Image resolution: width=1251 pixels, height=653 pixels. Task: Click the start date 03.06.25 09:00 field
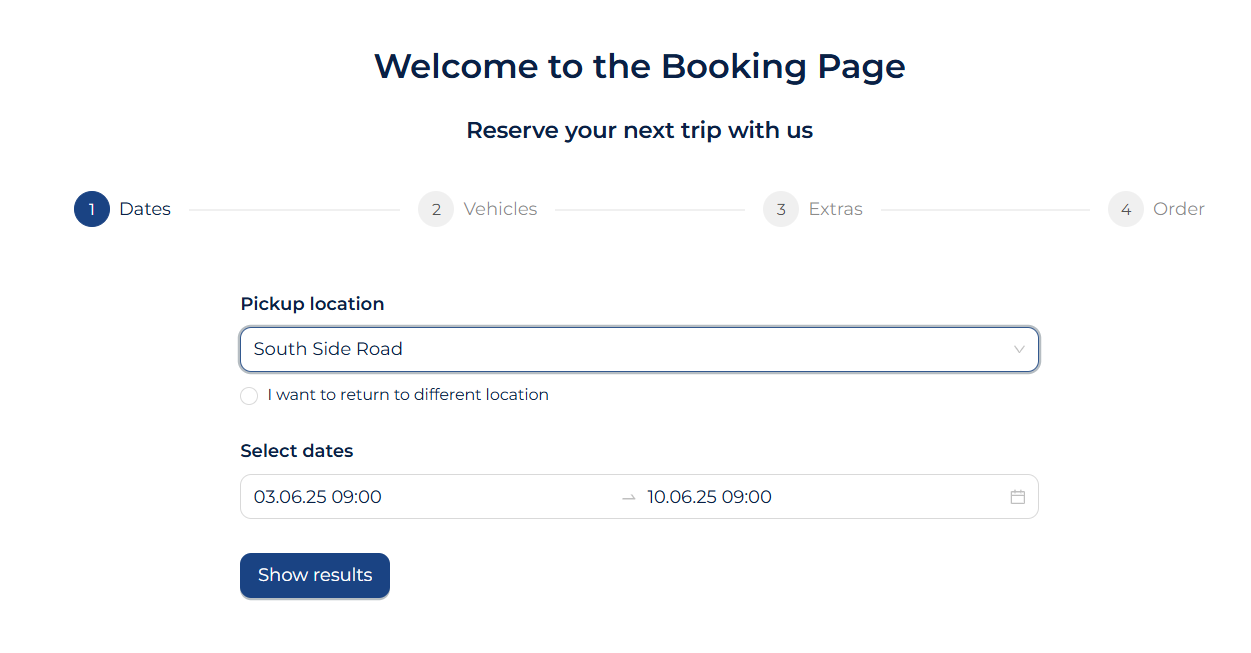pyautogui.click(x=318, y=497)
